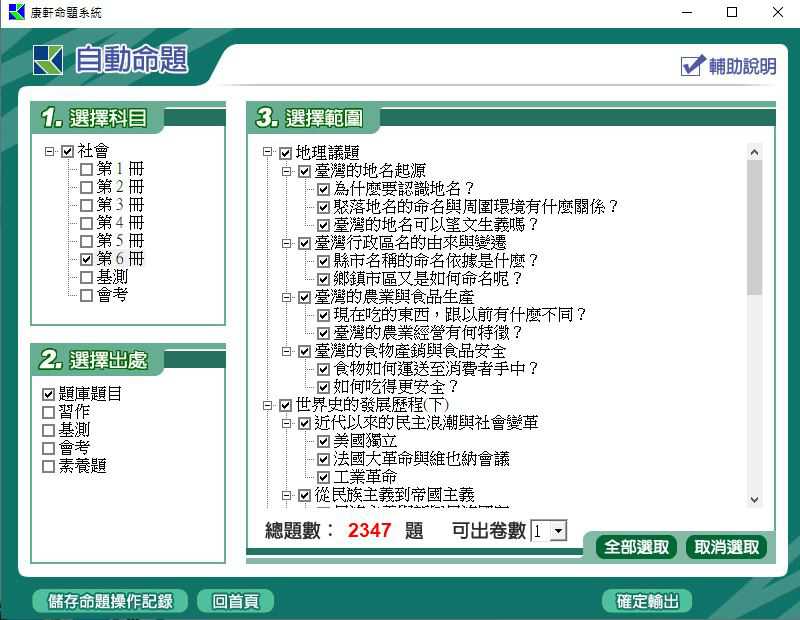The image size is (800, 620).
Task: Click the 康軒命題系統 title bar app icon
Action: coord(16,12)
